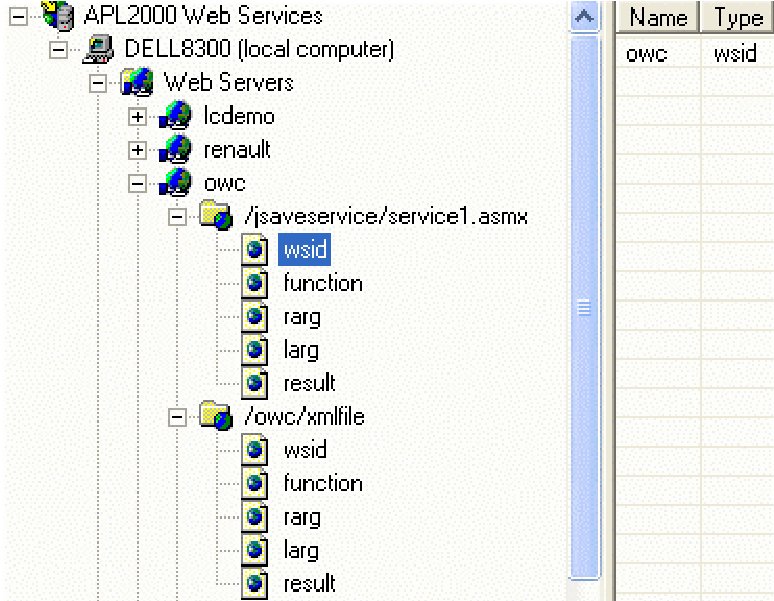The image size is (774, 601).
Task: Collapse the /owc/xmlfile folder
Action: pyautogui.click(x=177, y=417)
